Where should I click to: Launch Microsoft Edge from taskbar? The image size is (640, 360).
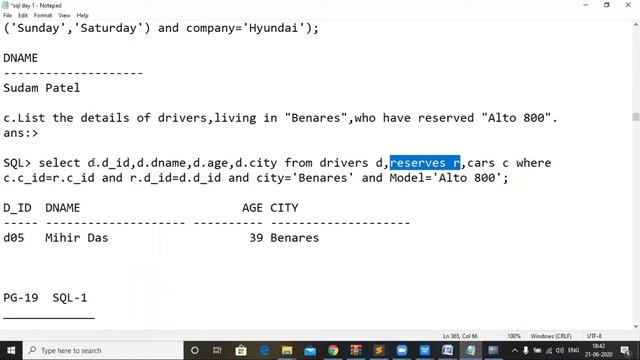264,350
